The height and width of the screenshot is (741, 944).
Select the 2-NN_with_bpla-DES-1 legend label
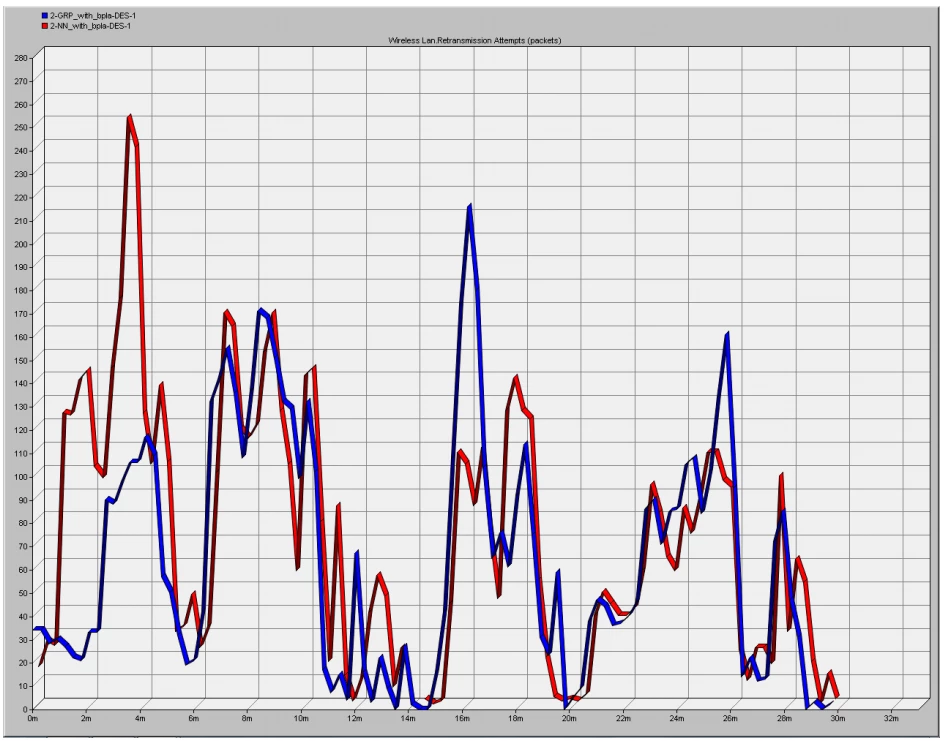click(x=89, y=26)
